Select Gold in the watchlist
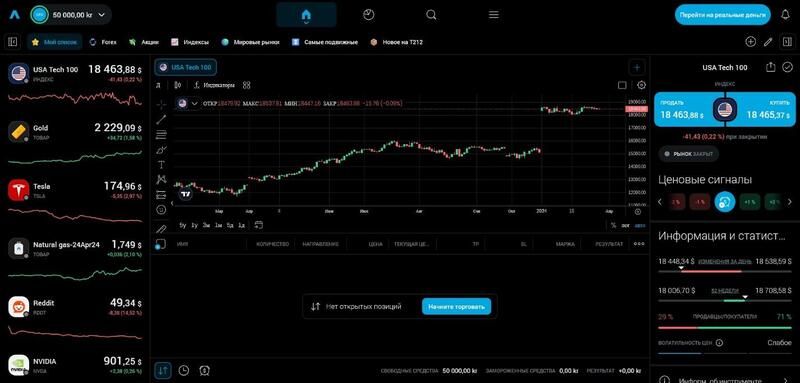The image size is (800, 383). 75,143
